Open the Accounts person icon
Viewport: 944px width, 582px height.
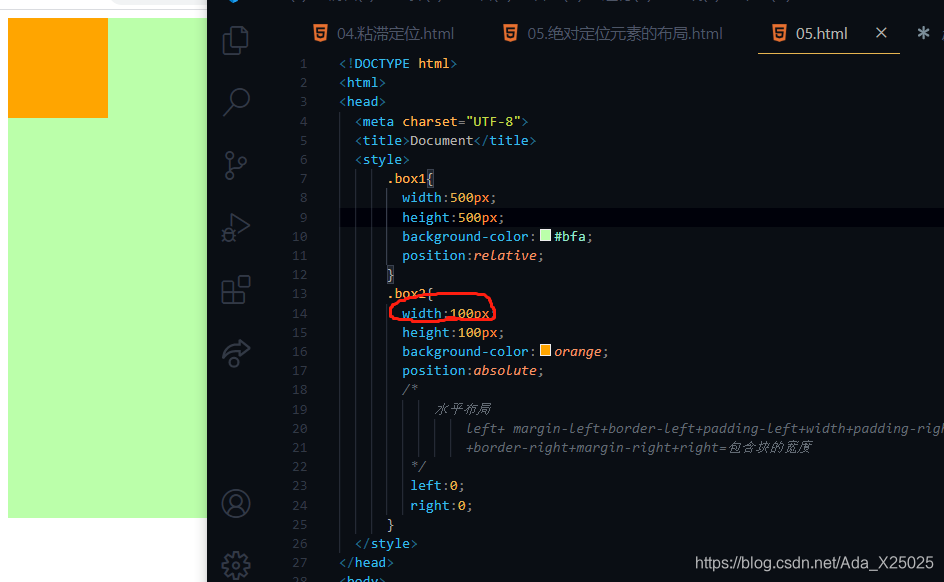(x=236, y=503)
